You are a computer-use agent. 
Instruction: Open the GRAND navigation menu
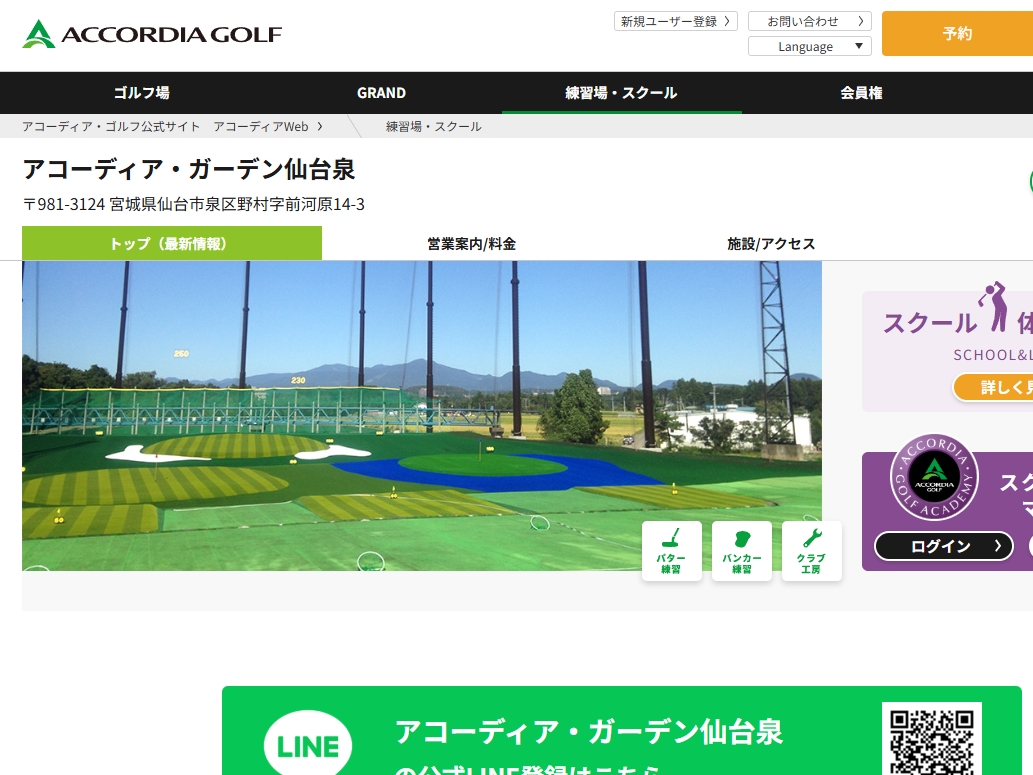tap(381, 92)
